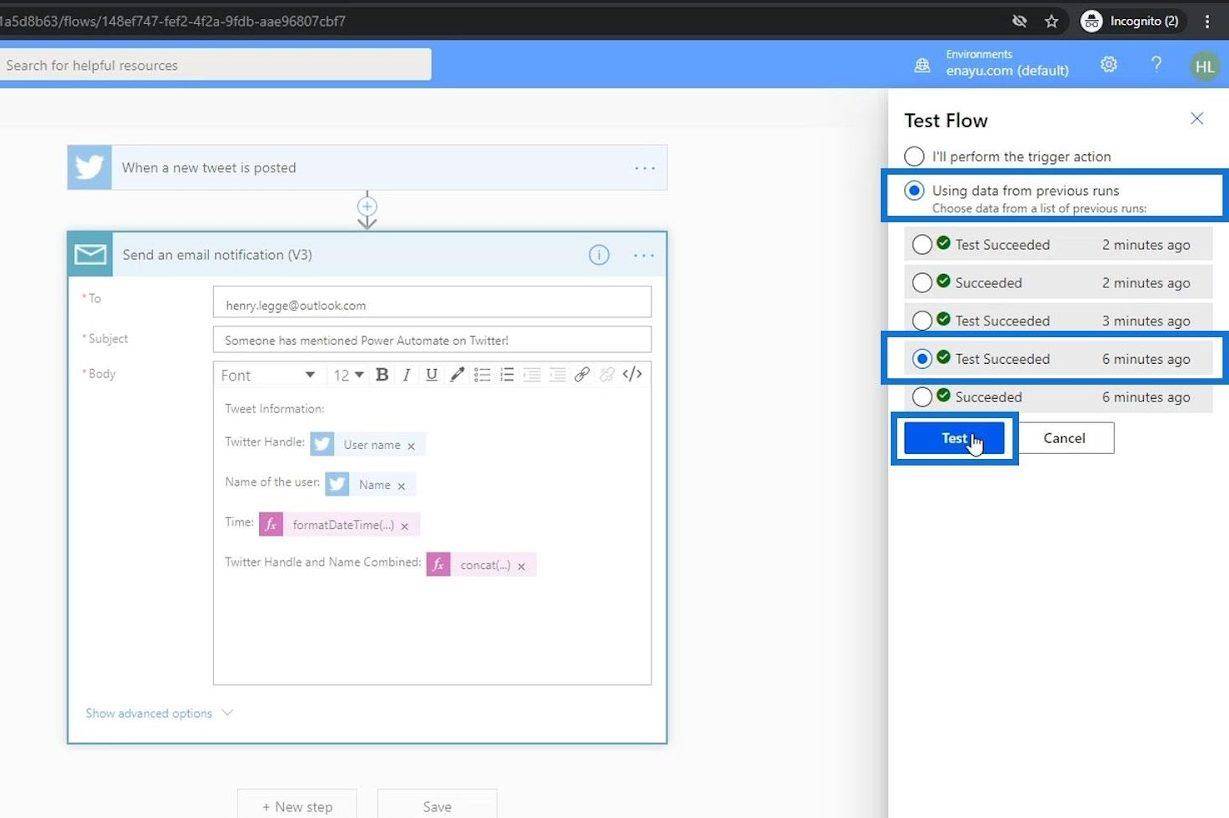
Task: Open Power Automate settings gear
Action: click(1108, 64)
